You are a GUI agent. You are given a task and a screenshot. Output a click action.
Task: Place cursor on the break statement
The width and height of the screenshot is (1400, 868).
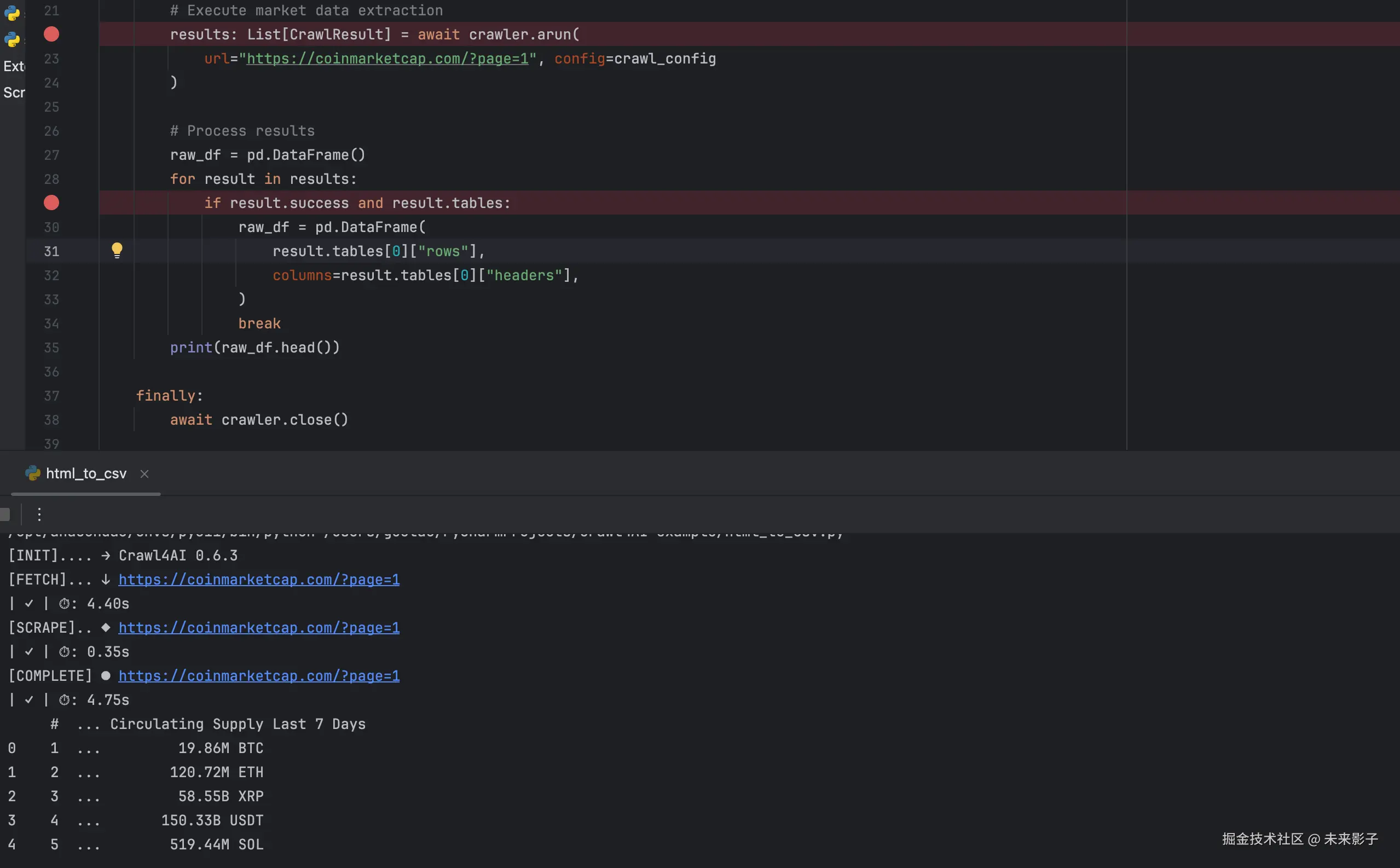(x=259, y=323)
